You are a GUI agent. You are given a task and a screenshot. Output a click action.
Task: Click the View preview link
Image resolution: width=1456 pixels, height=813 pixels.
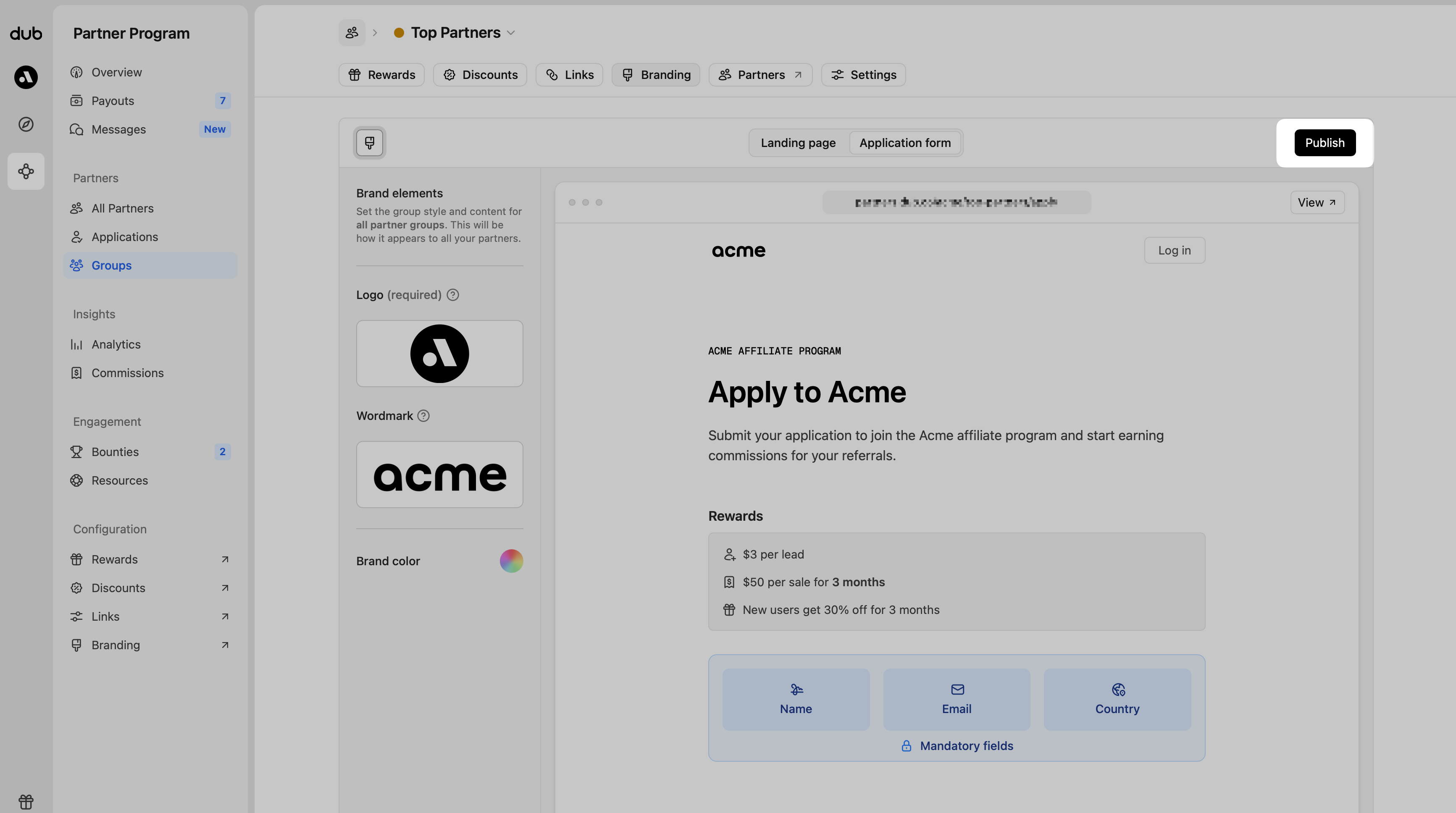(1317, 202)
